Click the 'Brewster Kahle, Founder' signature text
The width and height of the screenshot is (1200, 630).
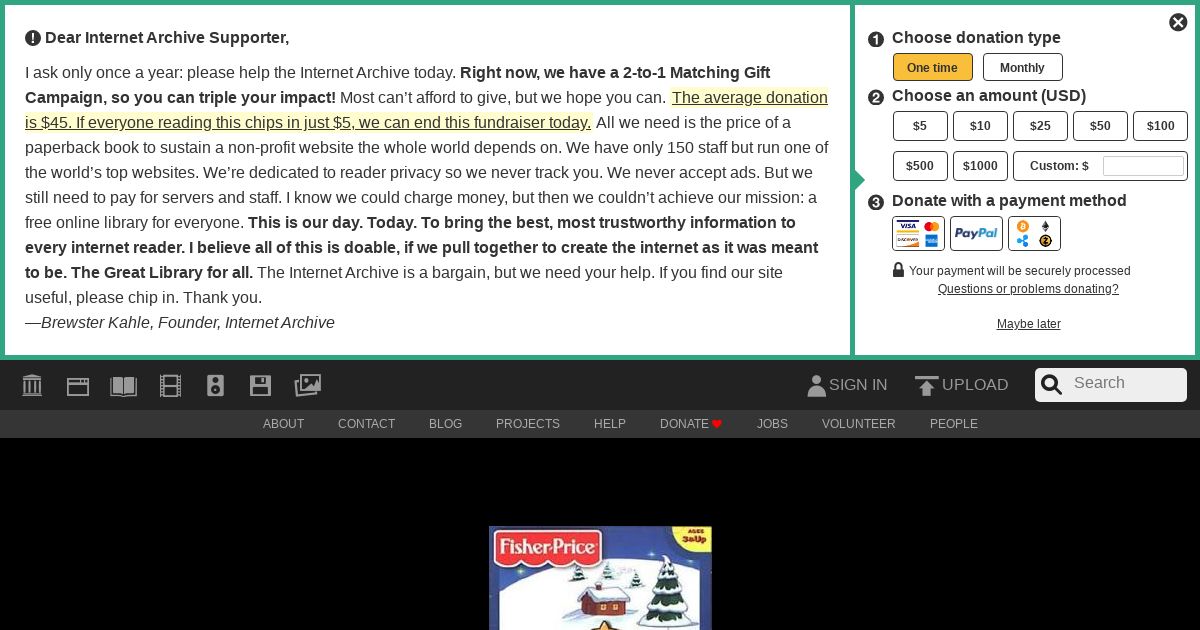click(x=180, y=323)
